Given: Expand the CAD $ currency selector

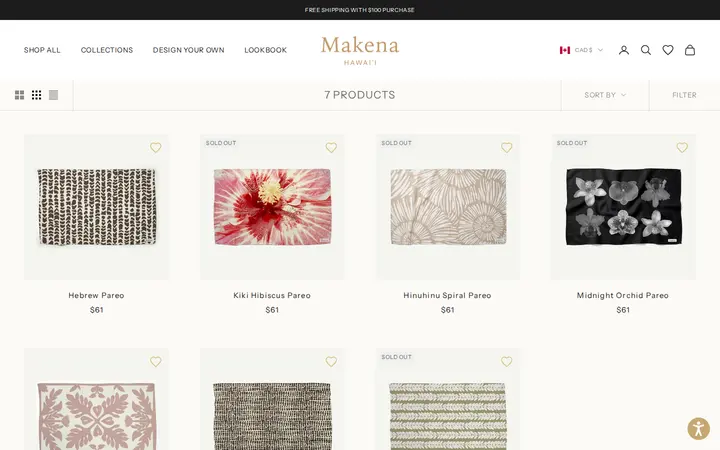Looking at the screenshot, I should coord(588,50).
